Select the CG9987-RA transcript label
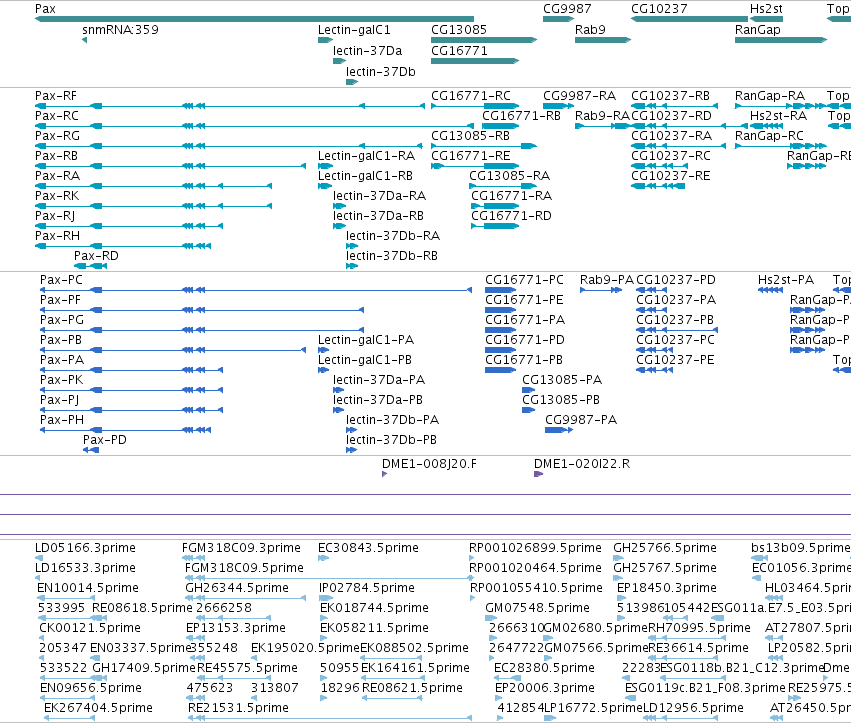This screenshot has height=723, width=851. tap(580, 96)
